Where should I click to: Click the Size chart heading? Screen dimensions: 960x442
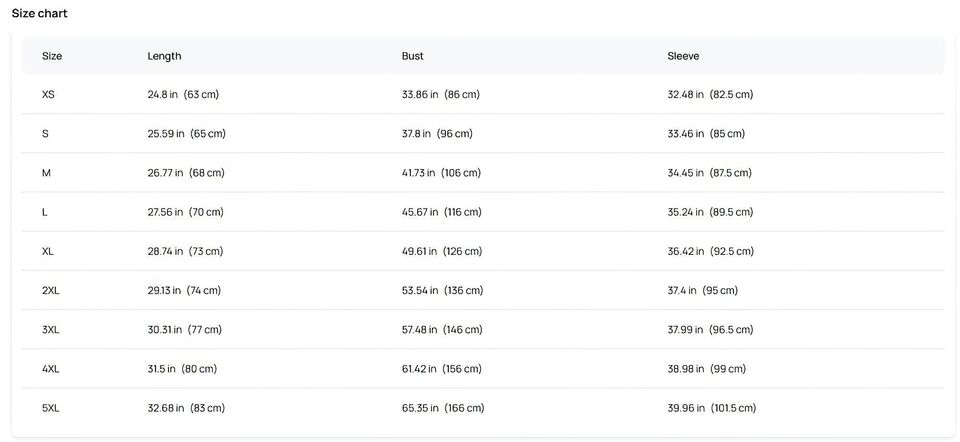(40, 14)
